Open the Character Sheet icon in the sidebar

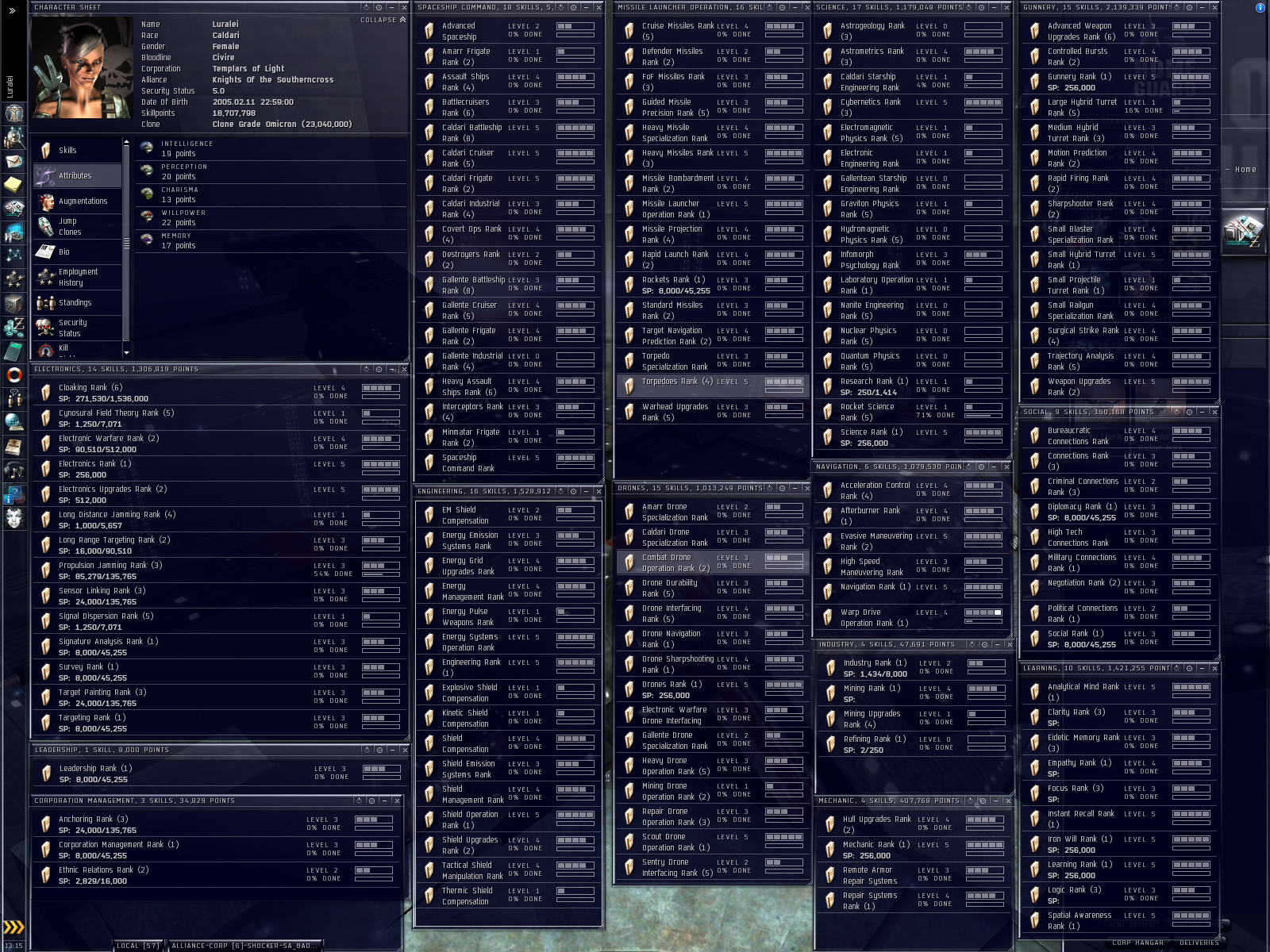(x=13, y=113)
